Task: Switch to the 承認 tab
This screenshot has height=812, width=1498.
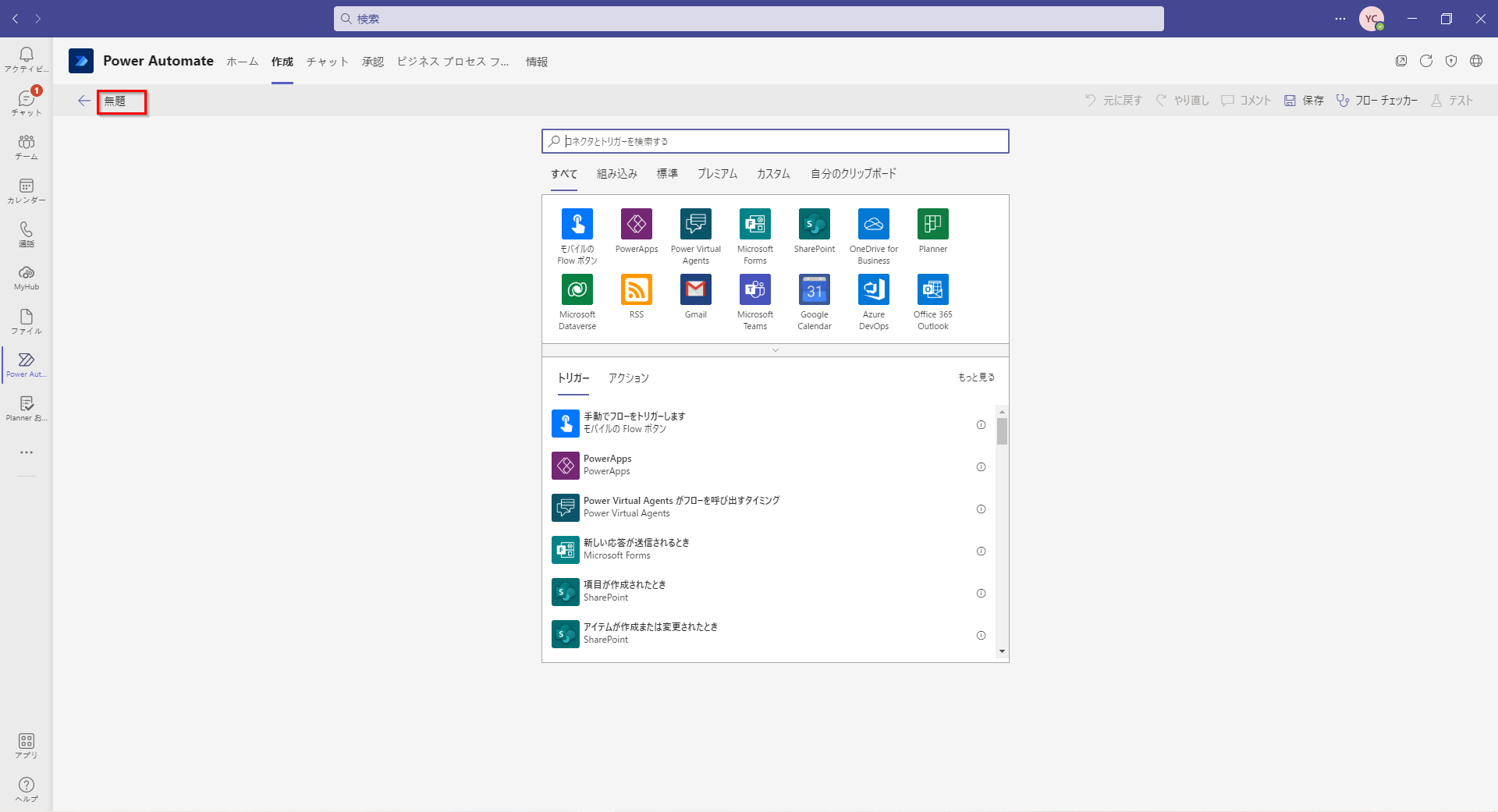Action: (373, 62)
